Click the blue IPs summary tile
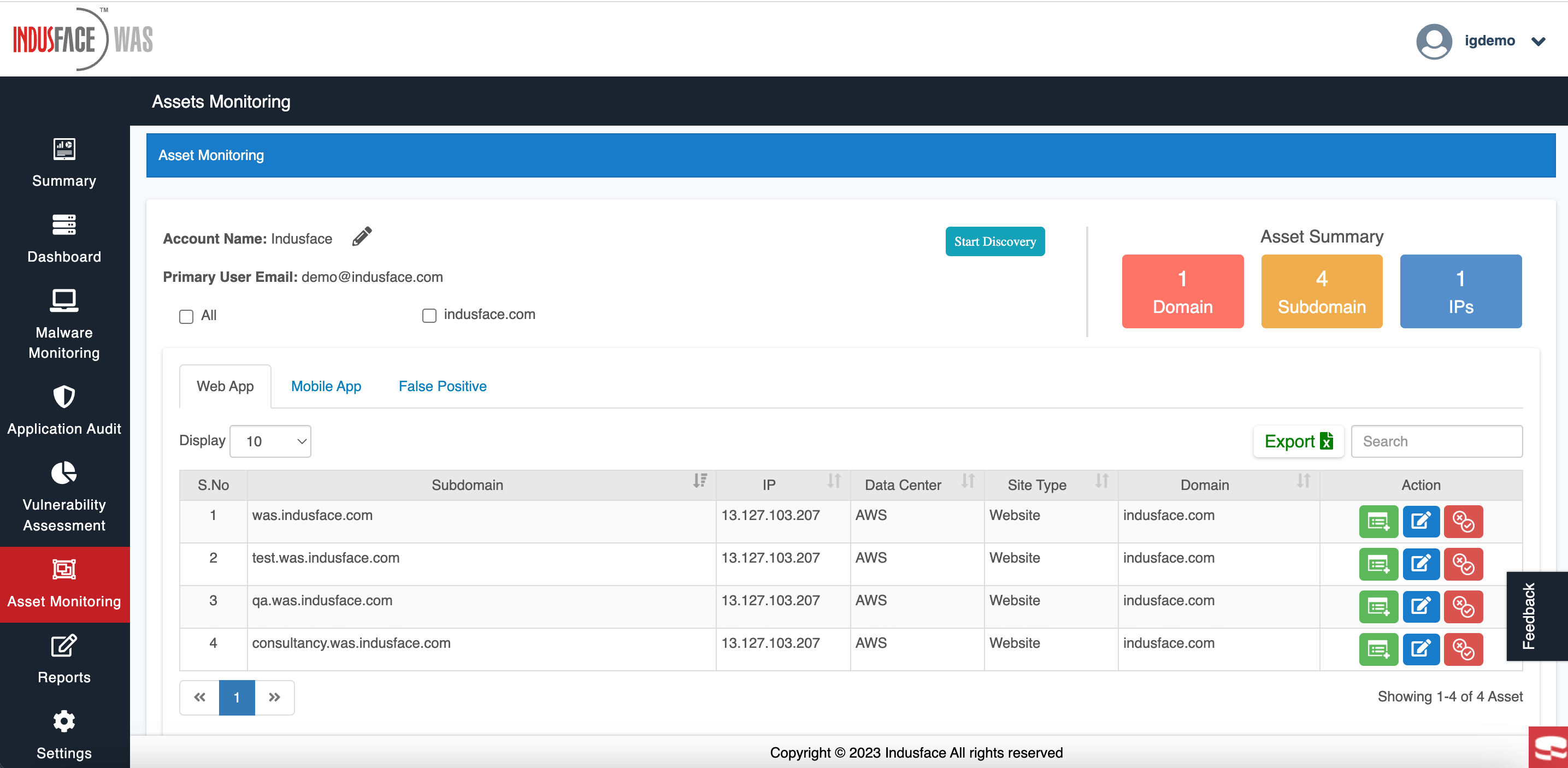 (1461, 292)
